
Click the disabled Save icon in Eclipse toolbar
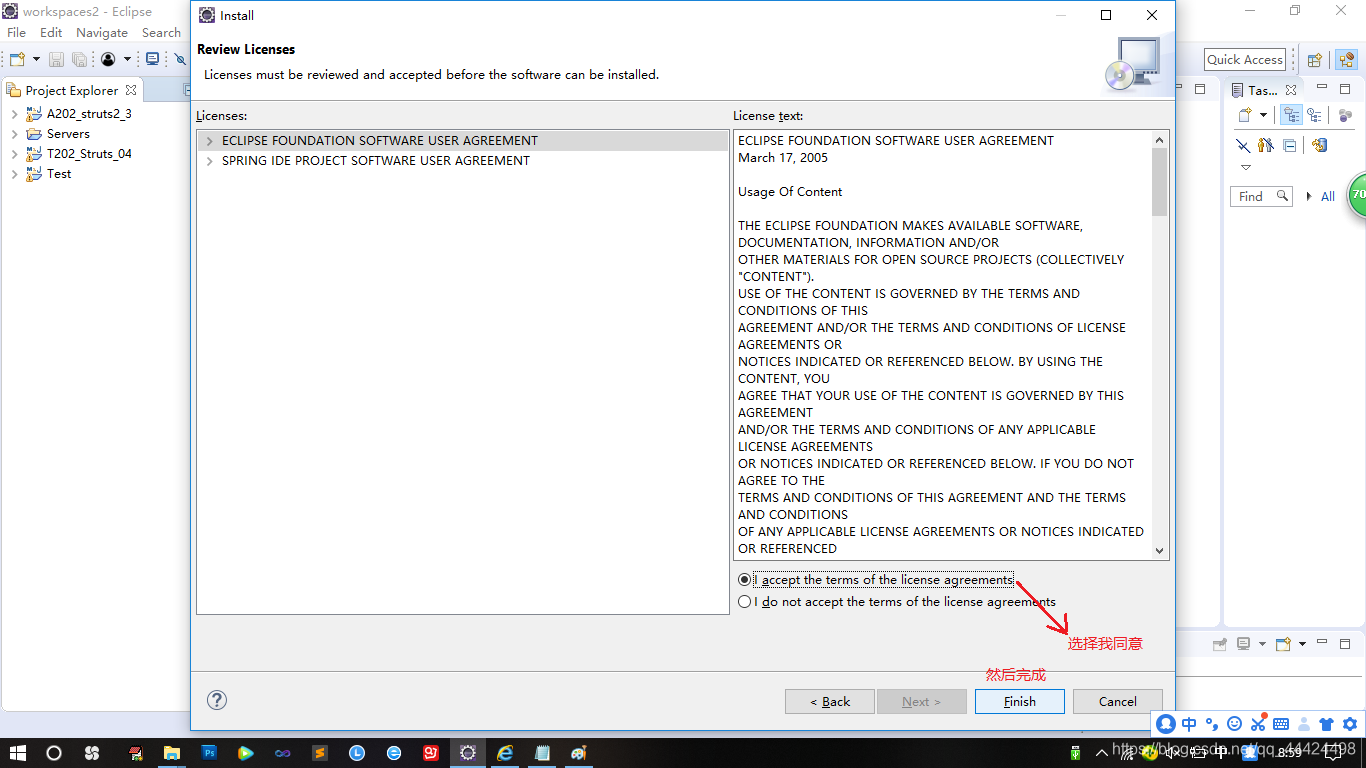tap(57, 60)
